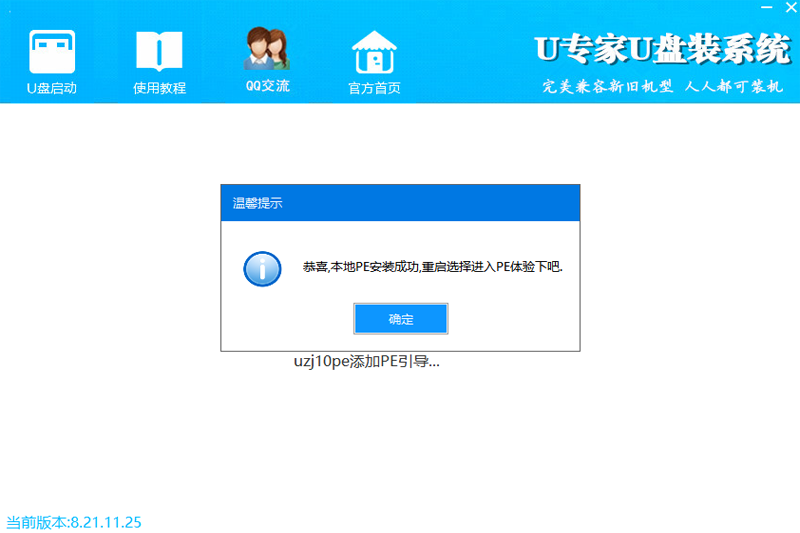The width and height of the screenshot is (800, 533).
Task: Choose the QQ交流 text label
Action: point(267,86)
